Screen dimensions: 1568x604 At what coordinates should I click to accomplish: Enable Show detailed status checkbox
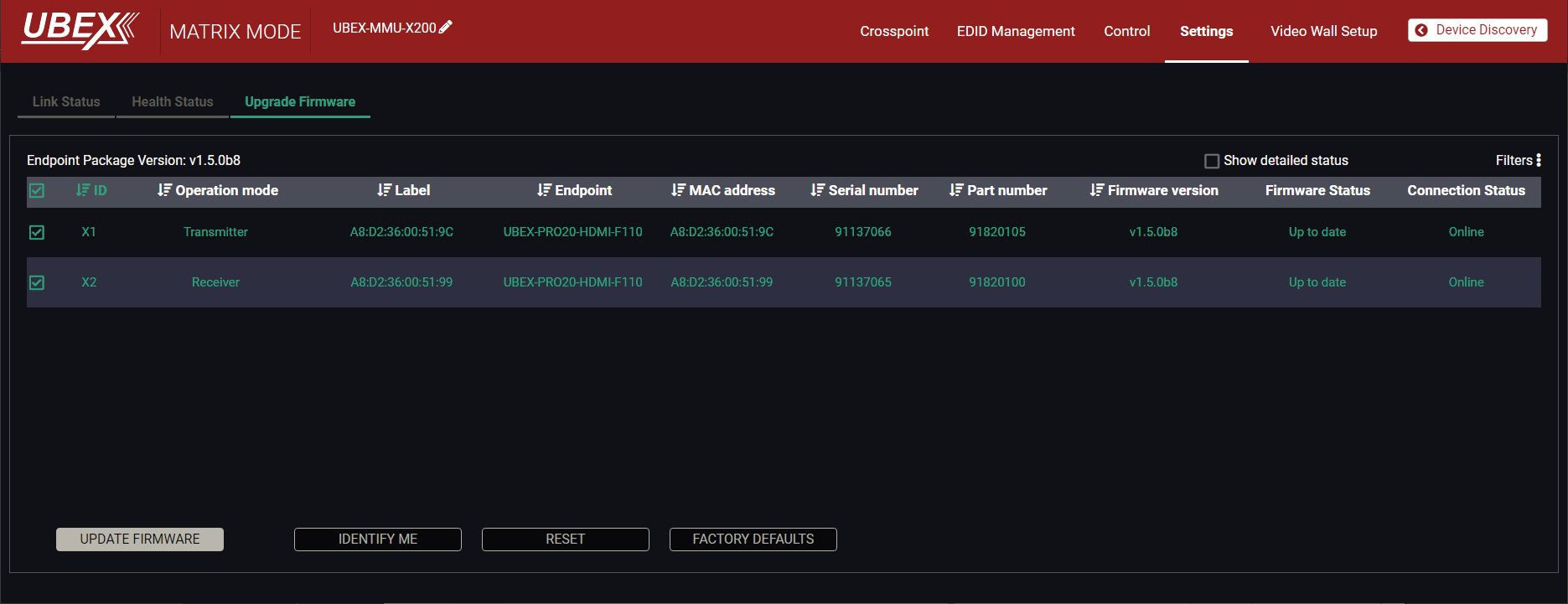1212,161
